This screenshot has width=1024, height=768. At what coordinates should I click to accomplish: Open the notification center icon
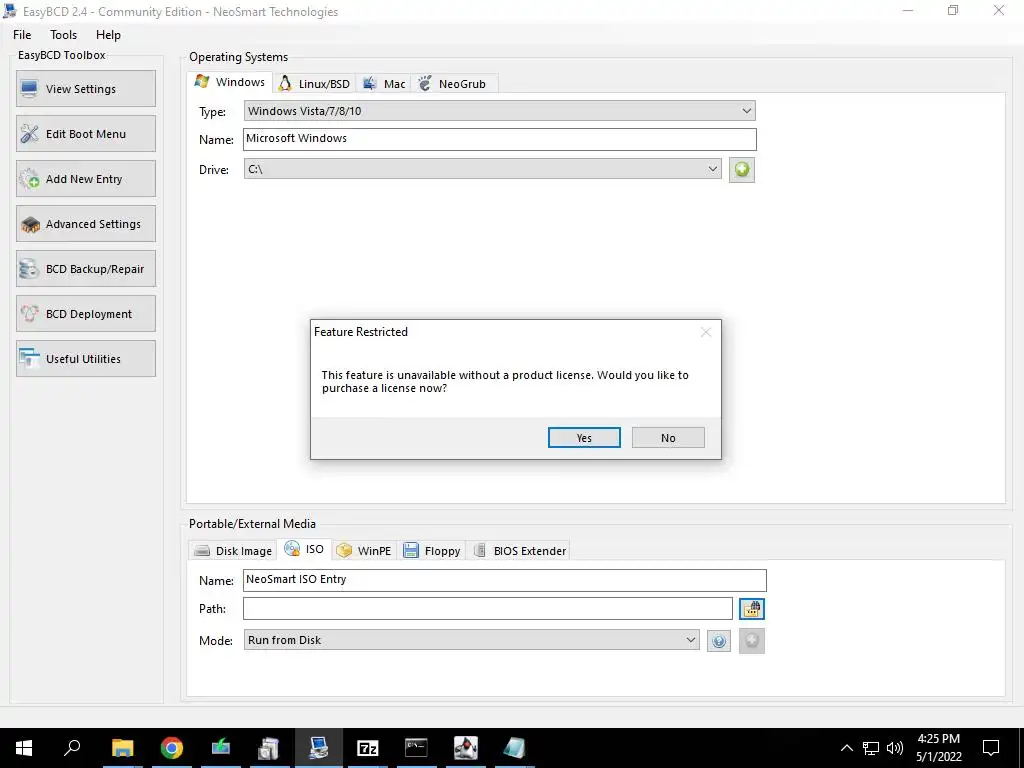click(x=991, y=748)
